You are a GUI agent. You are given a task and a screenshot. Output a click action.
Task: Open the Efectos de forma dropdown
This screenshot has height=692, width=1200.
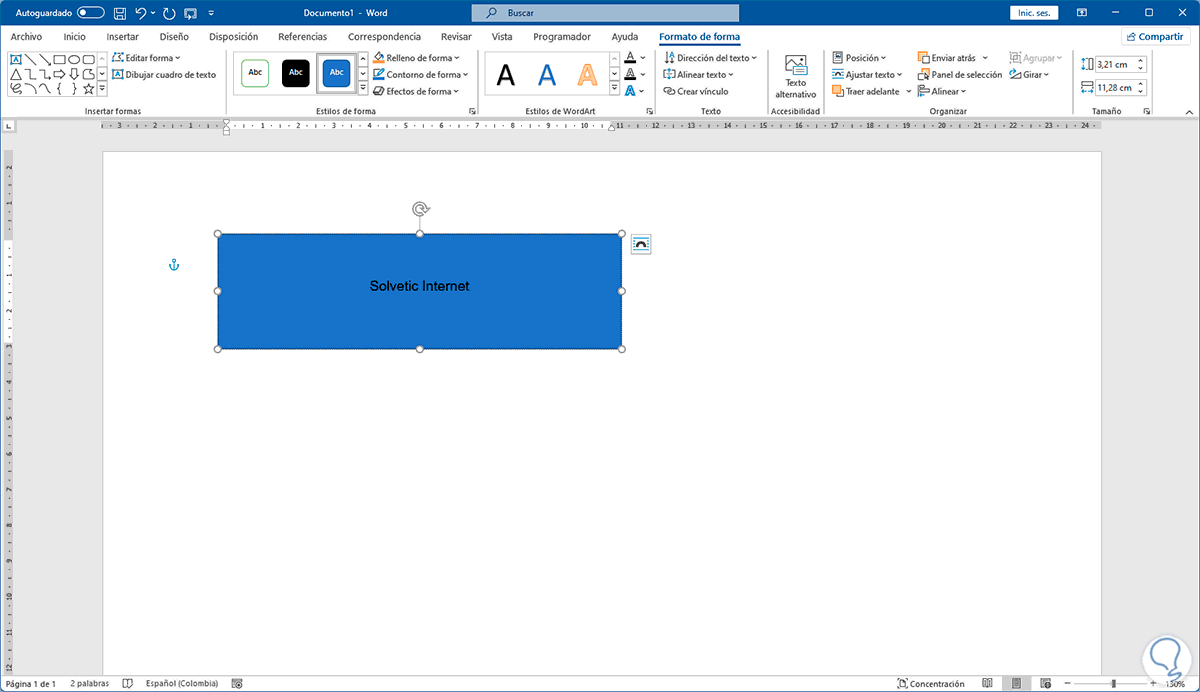click(416, 91)
